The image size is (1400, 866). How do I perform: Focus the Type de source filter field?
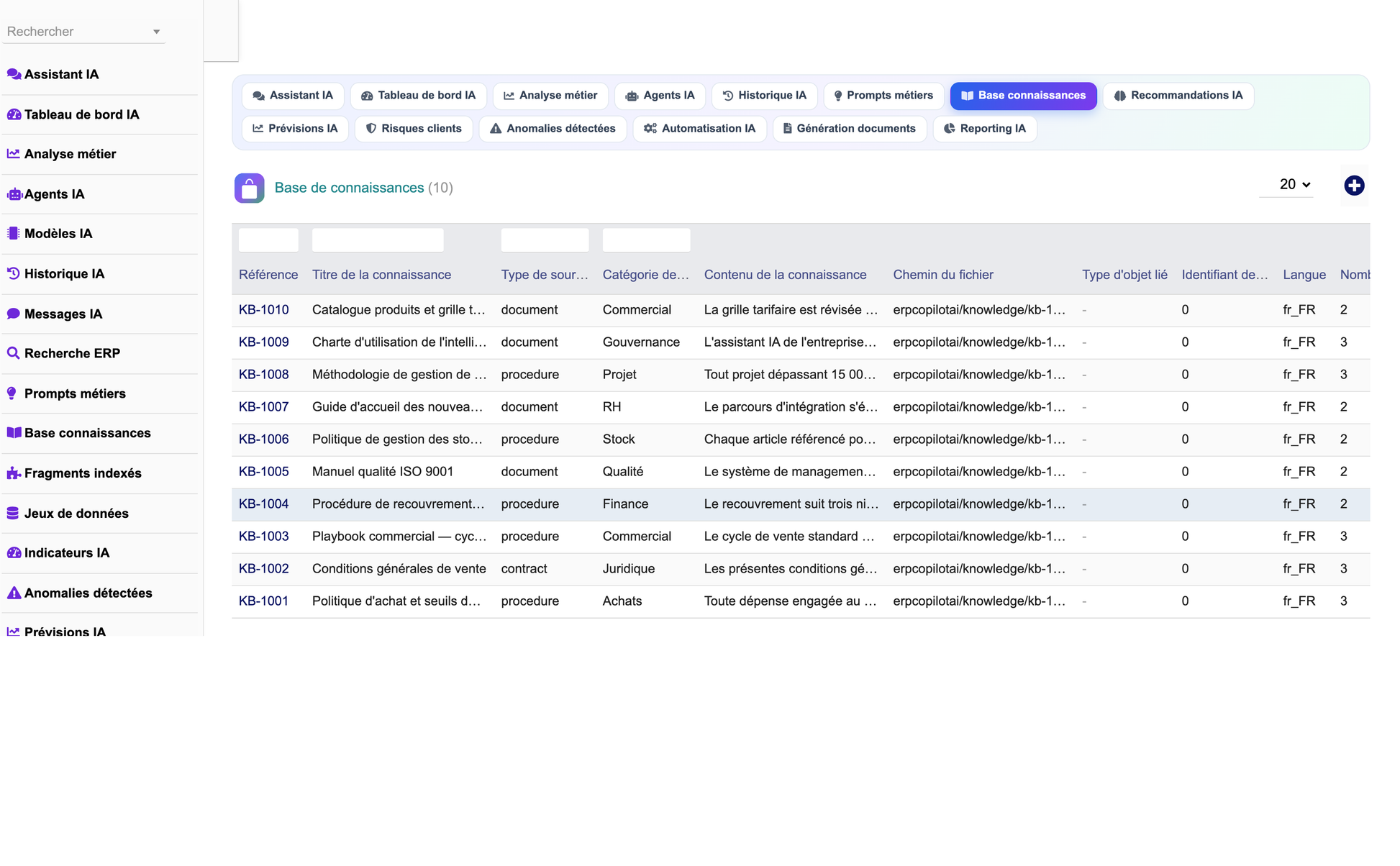545,240
